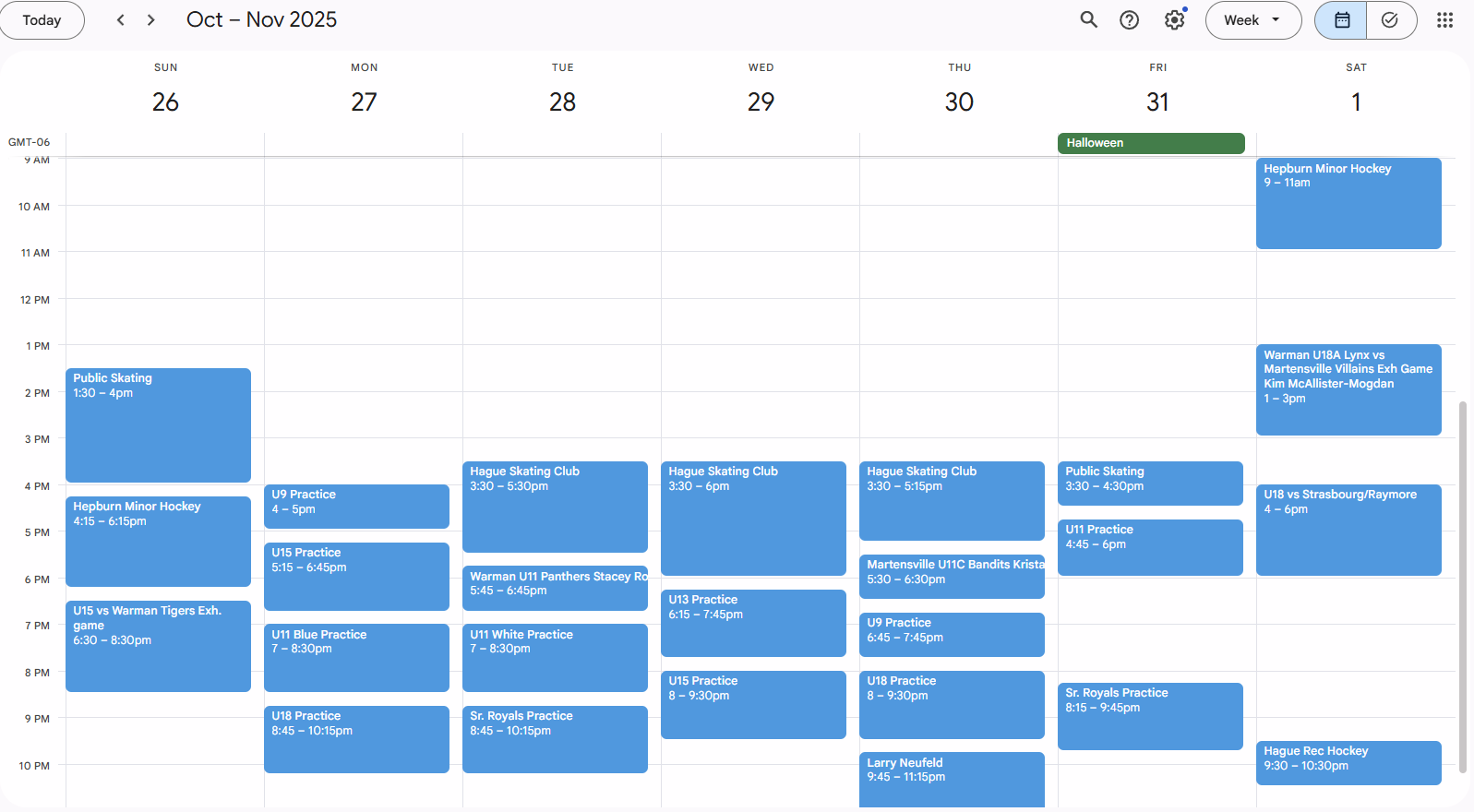
Task: Select Friday 31 date header
Action: (x=1157, y=101)
